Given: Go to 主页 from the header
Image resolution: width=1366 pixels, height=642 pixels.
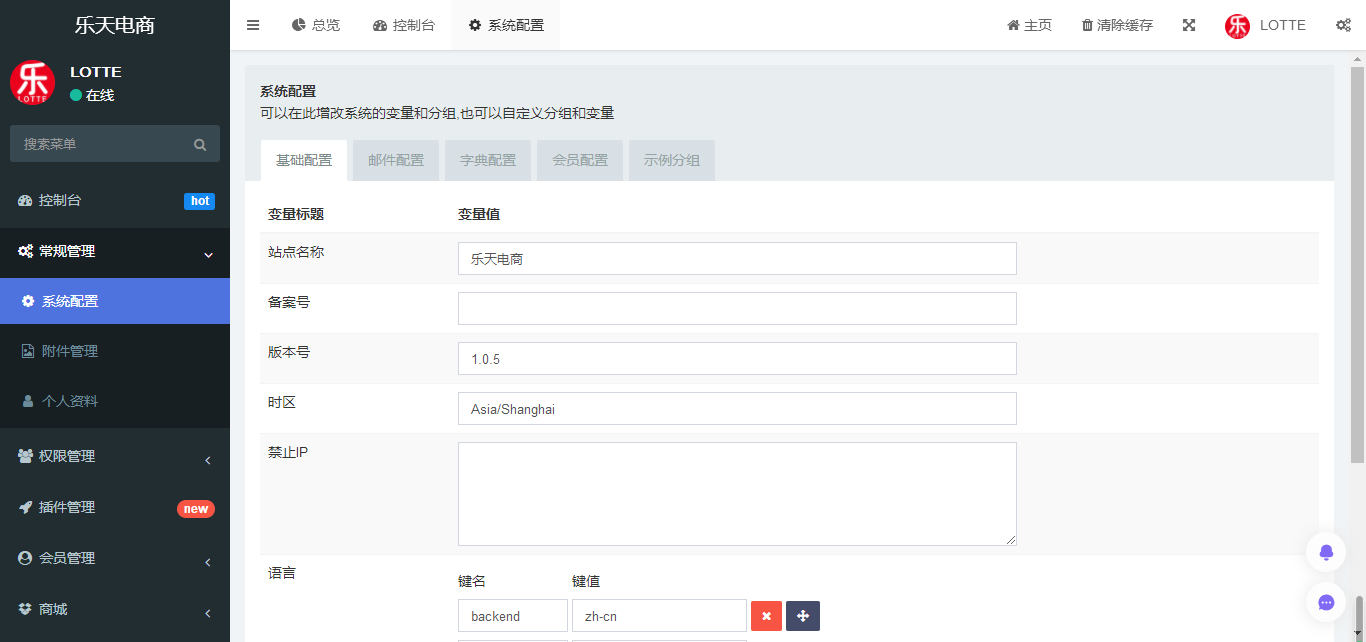Looking at the screenshot, I should point(1029,25).
